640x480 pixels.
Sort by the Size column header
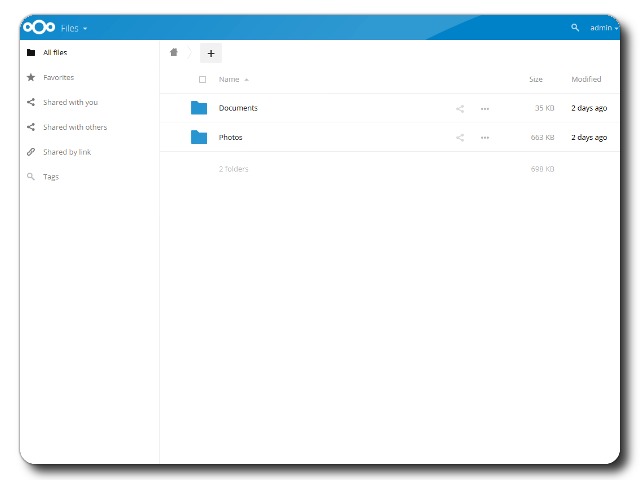[x=536, y=79]
